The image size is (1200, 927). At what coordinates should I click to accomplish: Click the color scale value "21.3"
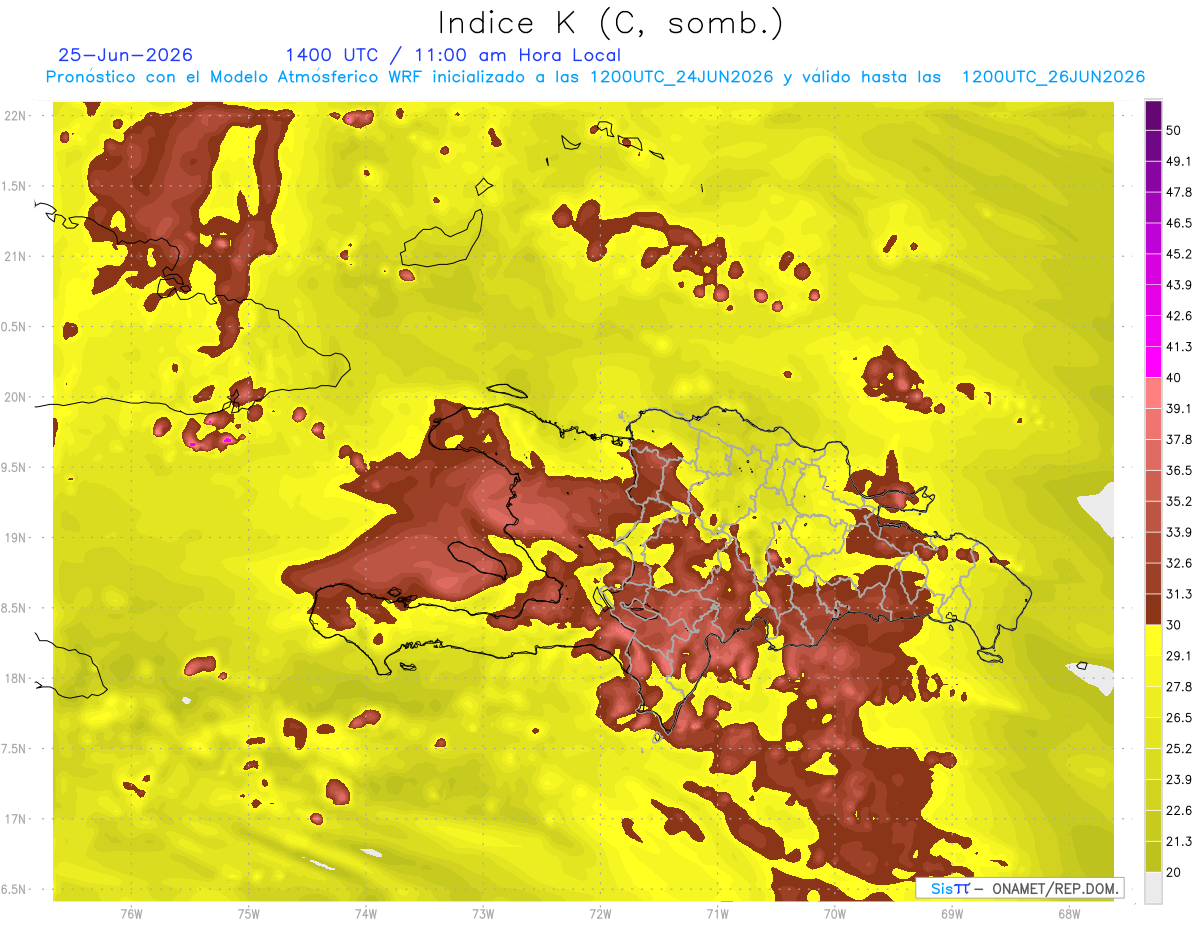click(x=1179, y=841)
